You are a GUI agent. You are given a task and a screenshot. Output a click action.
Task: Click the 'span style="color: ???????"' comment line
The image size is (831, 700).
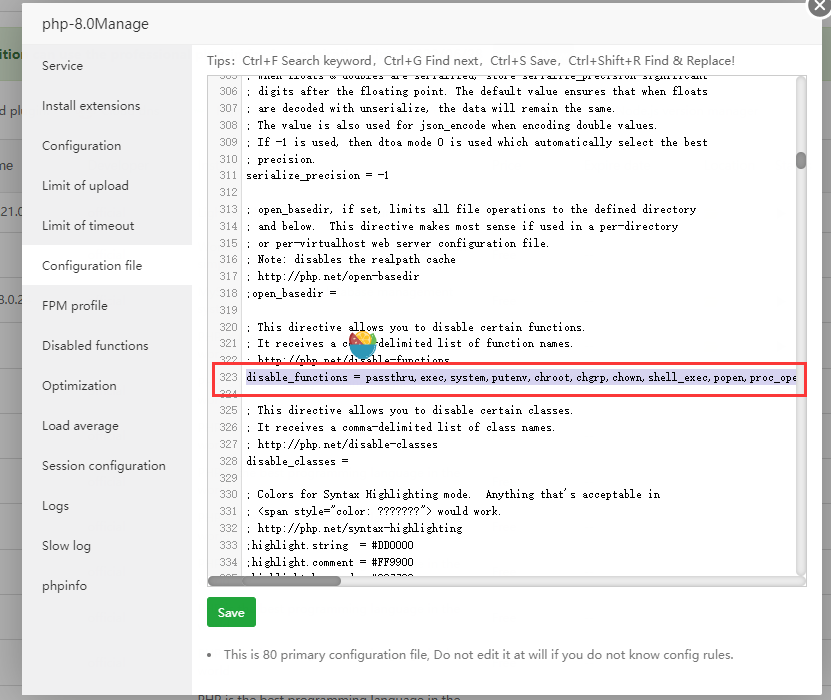point(374,511)
